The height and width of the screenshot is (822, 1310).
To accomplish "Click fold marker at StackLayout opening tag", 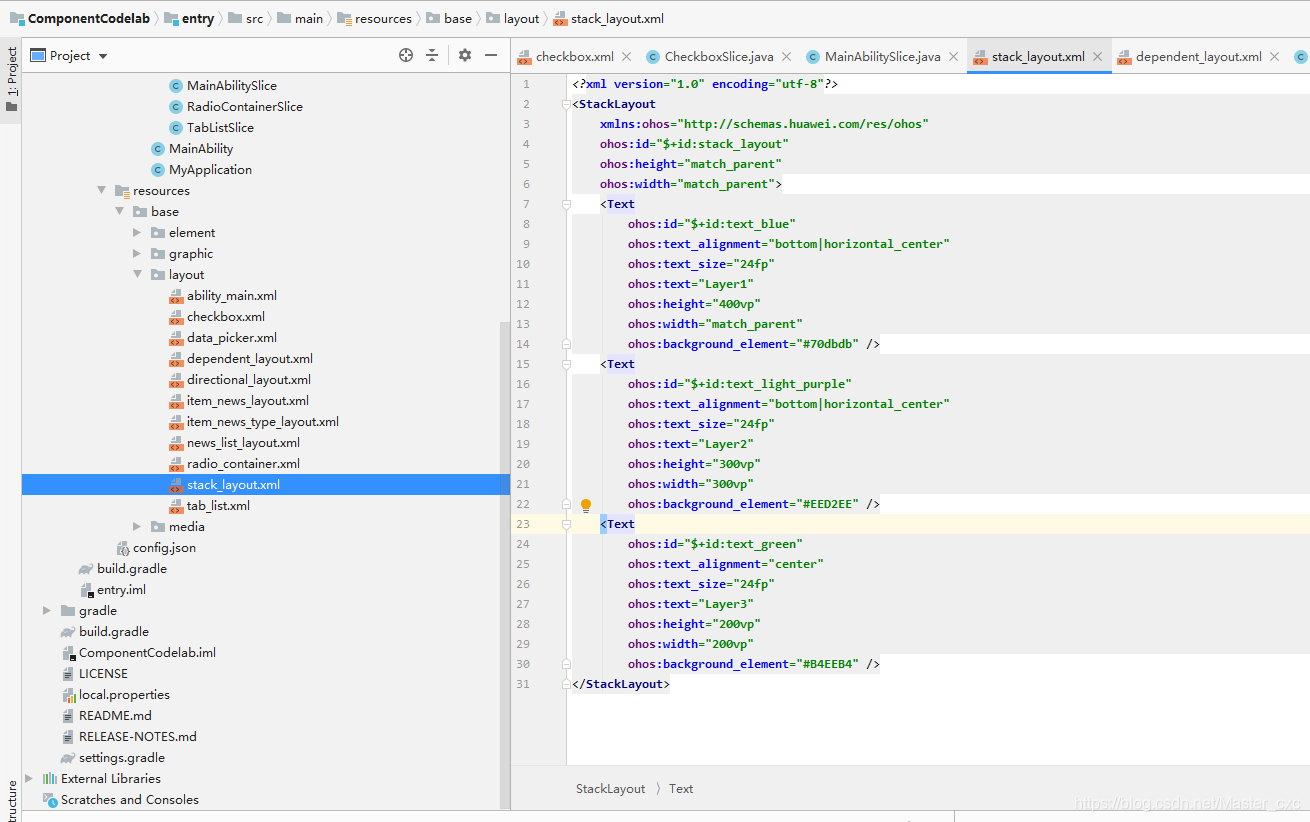I will click(x=566, y=104).
